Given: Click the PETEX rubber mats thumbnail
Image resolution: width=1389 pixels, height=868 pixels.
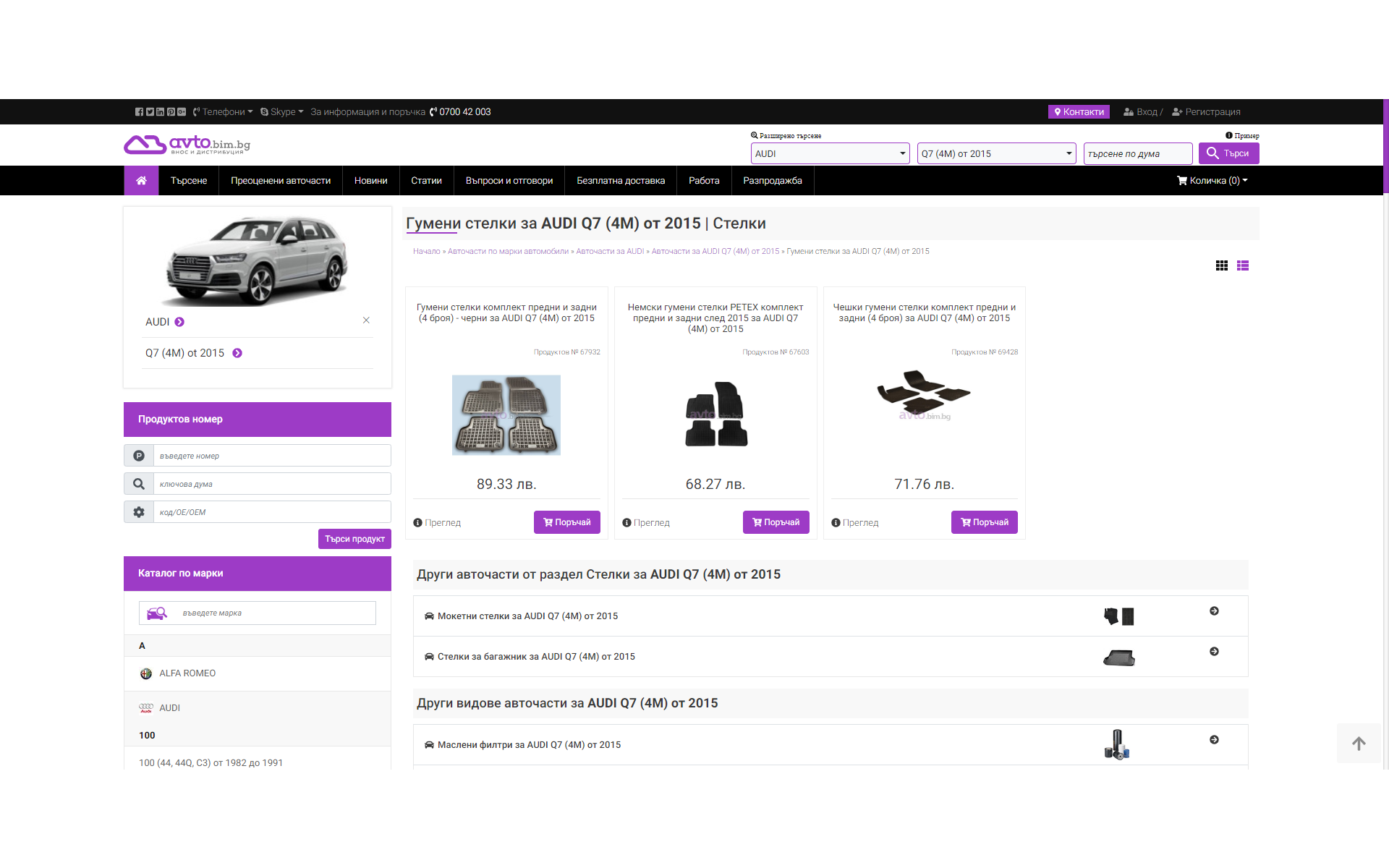Looking at the screenshot, I should coord(715,414).
